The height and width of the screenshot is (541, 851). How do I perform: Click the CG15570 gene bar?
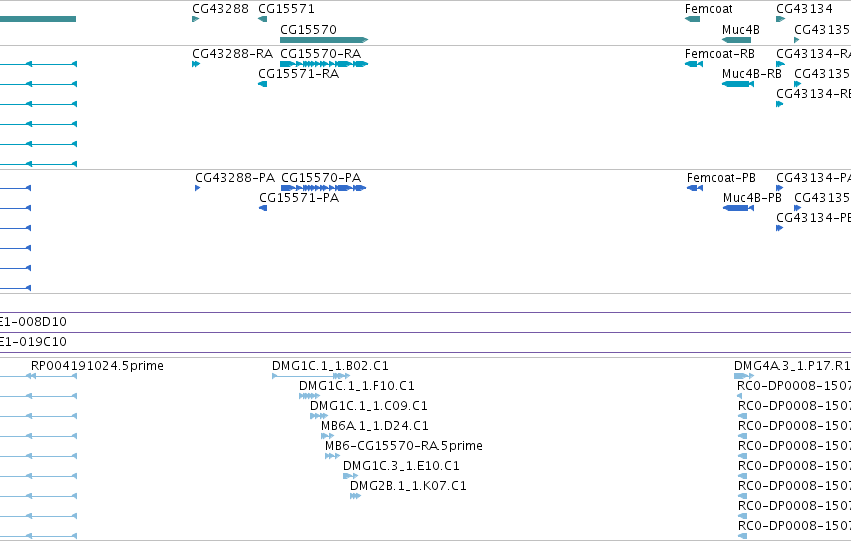tap(324, 40)
